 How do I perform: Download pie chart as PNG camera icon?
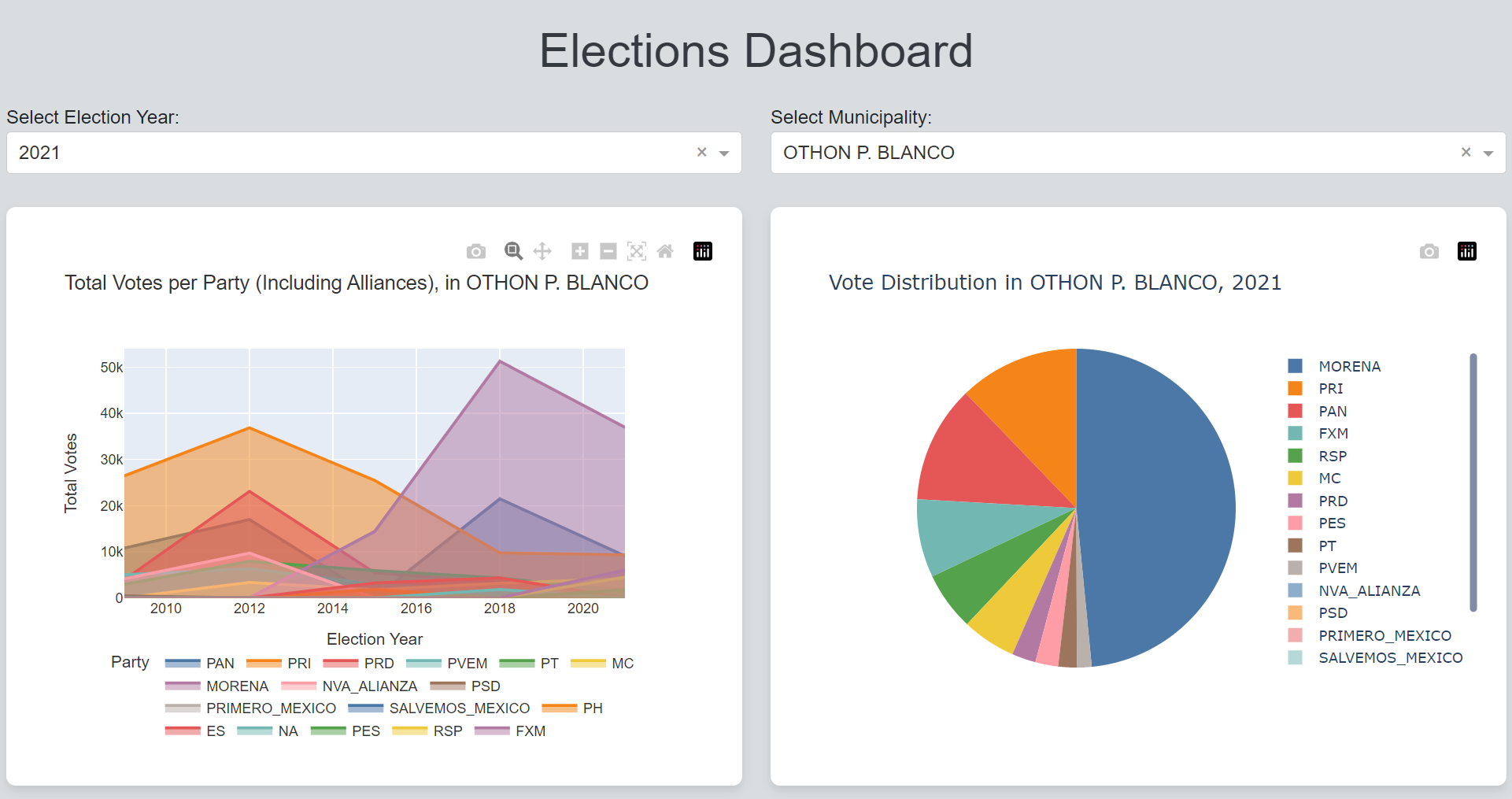tap(1429, 251)
